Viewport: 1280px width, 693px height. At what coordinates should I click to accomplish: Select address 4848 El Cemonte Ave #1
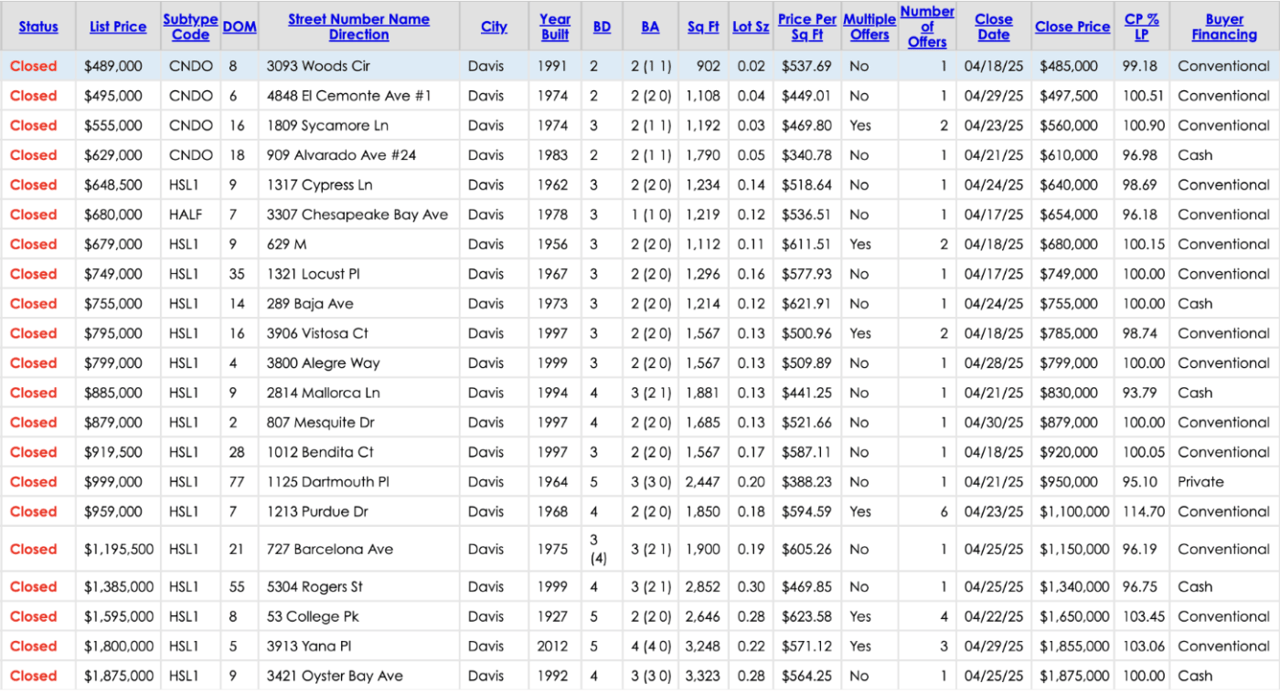click(x=349, y=96)
